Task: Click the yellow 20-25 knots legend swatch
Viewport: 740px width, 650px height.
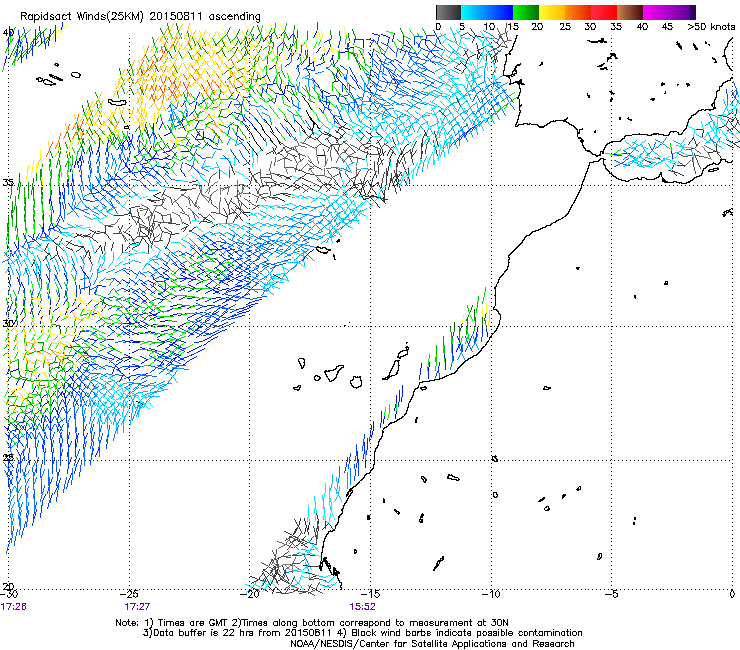Action: (552, 12)
